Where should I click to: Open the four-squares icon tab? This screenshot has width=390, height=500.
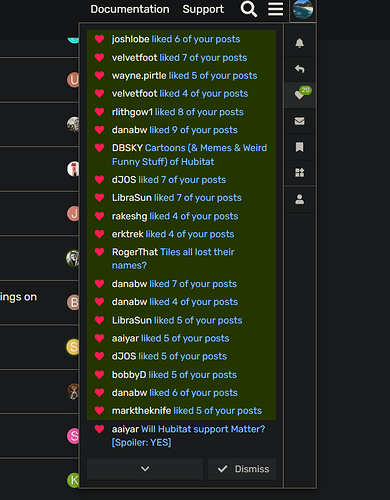point(299,173)
